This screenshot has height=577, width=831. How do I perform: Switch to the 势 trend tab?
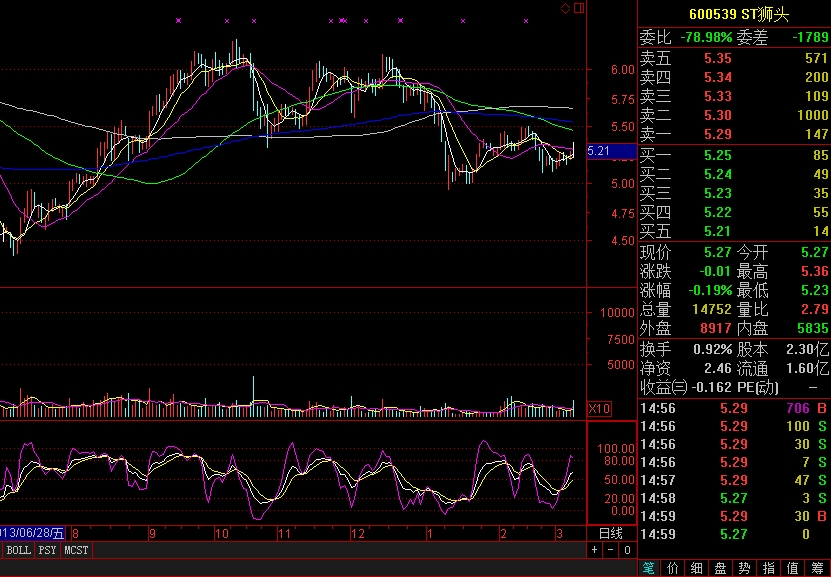pos(744,569)
